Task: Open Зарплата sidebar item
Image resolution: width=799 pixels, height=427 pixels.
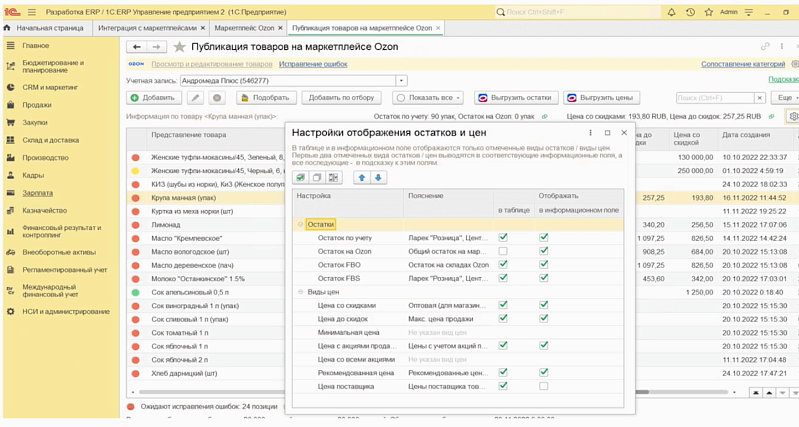Action: pos(37,193)
